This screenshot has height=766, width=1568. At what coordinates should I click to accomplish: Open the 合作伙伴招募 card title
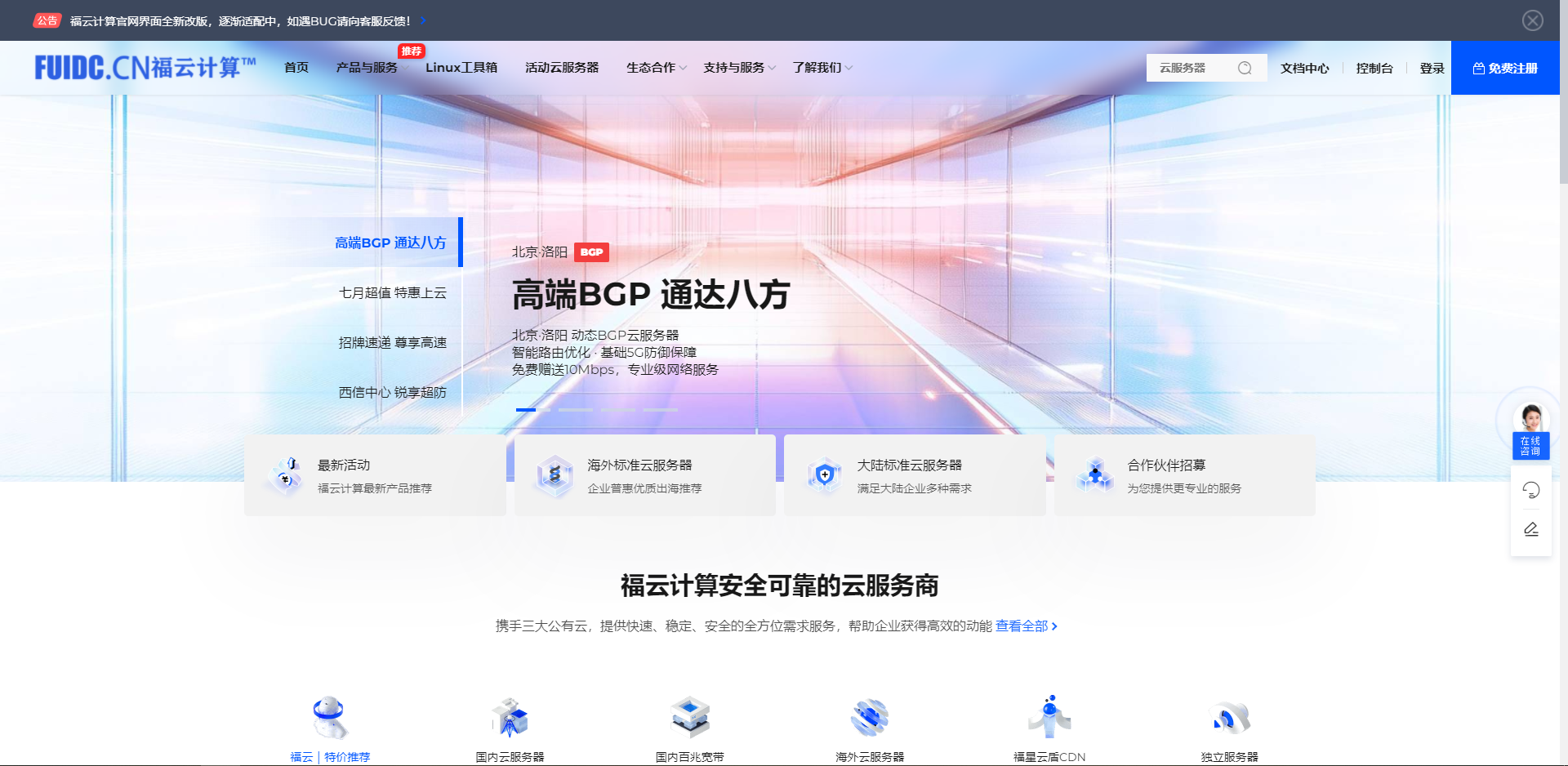click(x=1166, y=465)
